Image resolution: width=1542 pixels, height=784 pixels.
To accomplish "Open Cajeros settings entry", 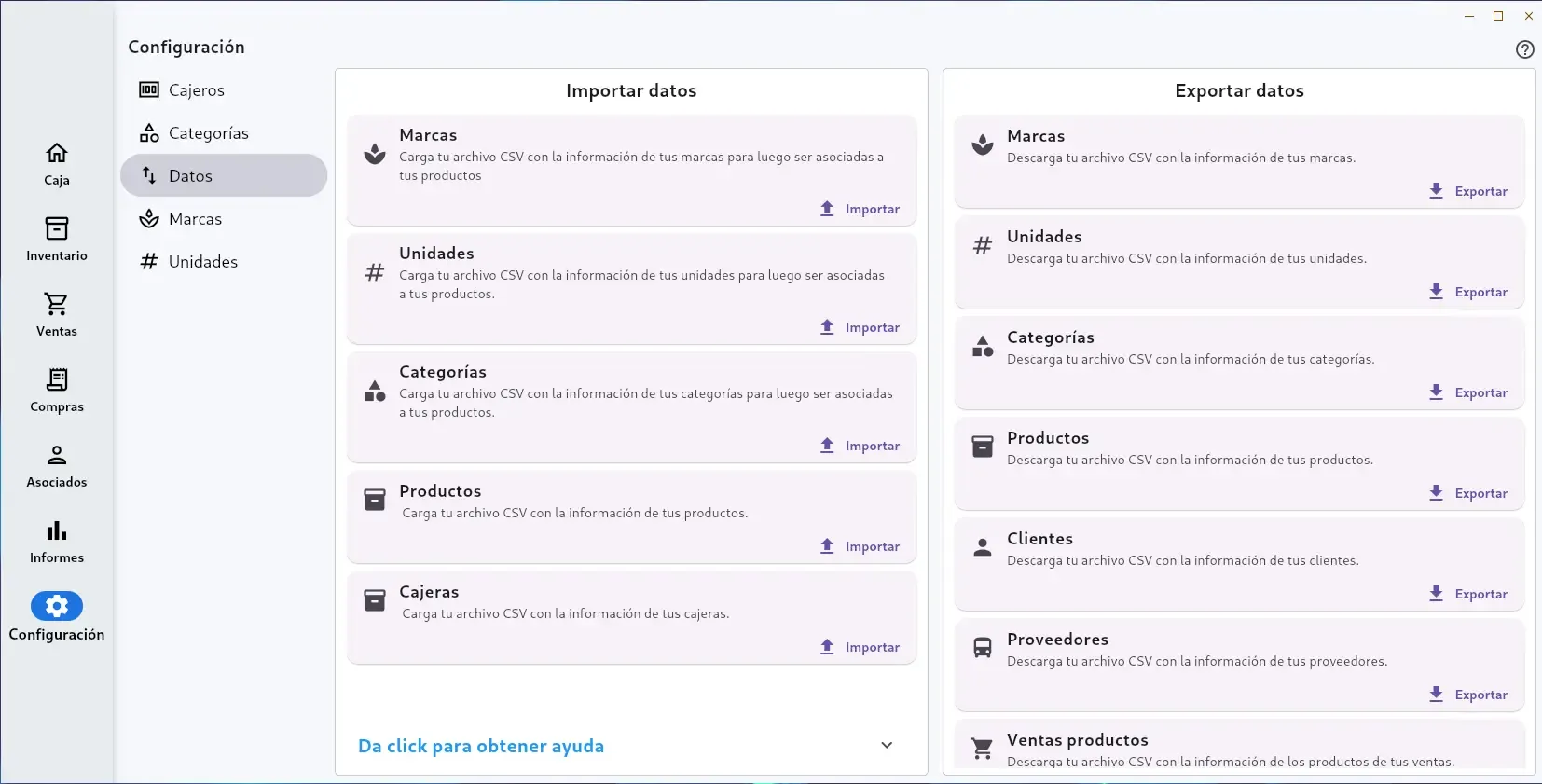I will tap(224, 90).
